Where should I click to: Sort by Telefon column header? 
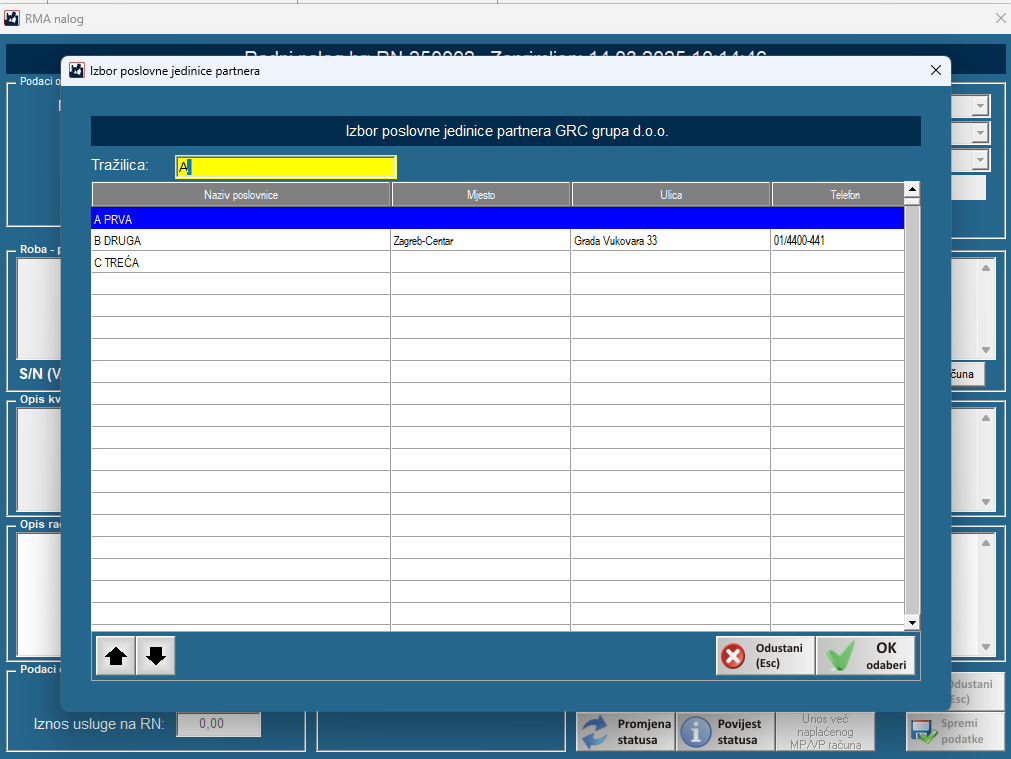838,195
